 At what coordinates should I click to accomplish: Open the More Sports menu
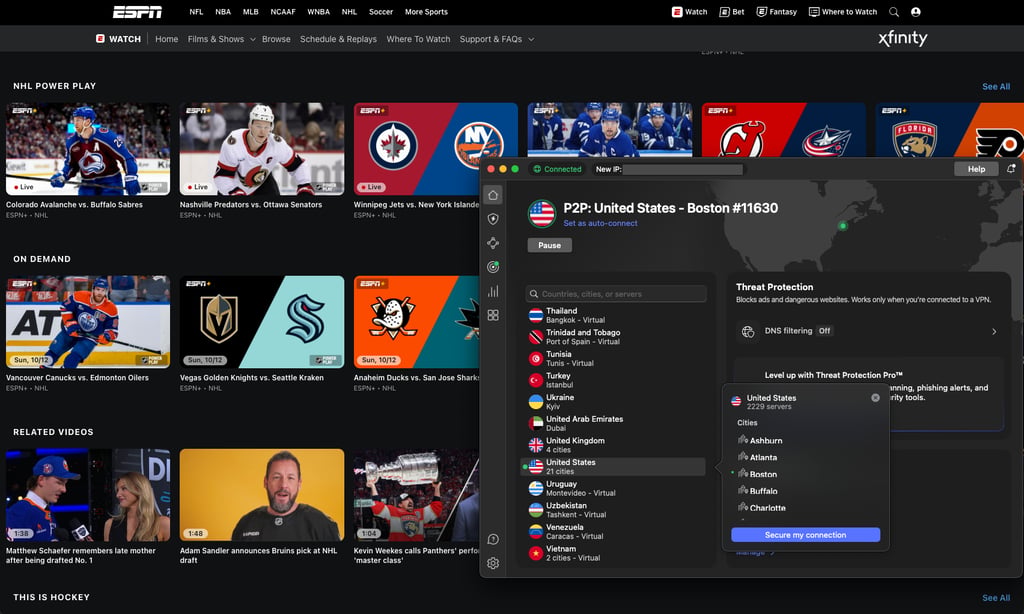pyautogui.click(x=426, y=12)
